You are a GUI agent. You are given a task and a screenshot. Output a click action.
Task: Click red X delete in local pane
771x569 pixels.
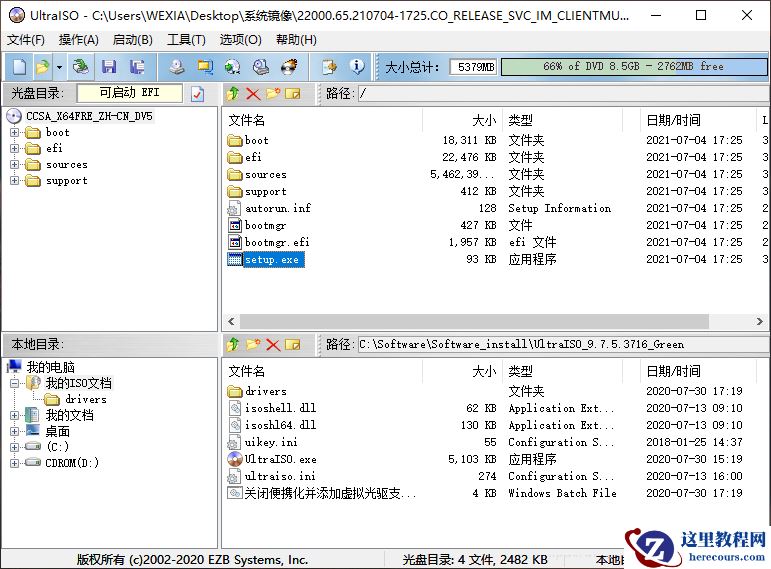click(x=273, y=344)
